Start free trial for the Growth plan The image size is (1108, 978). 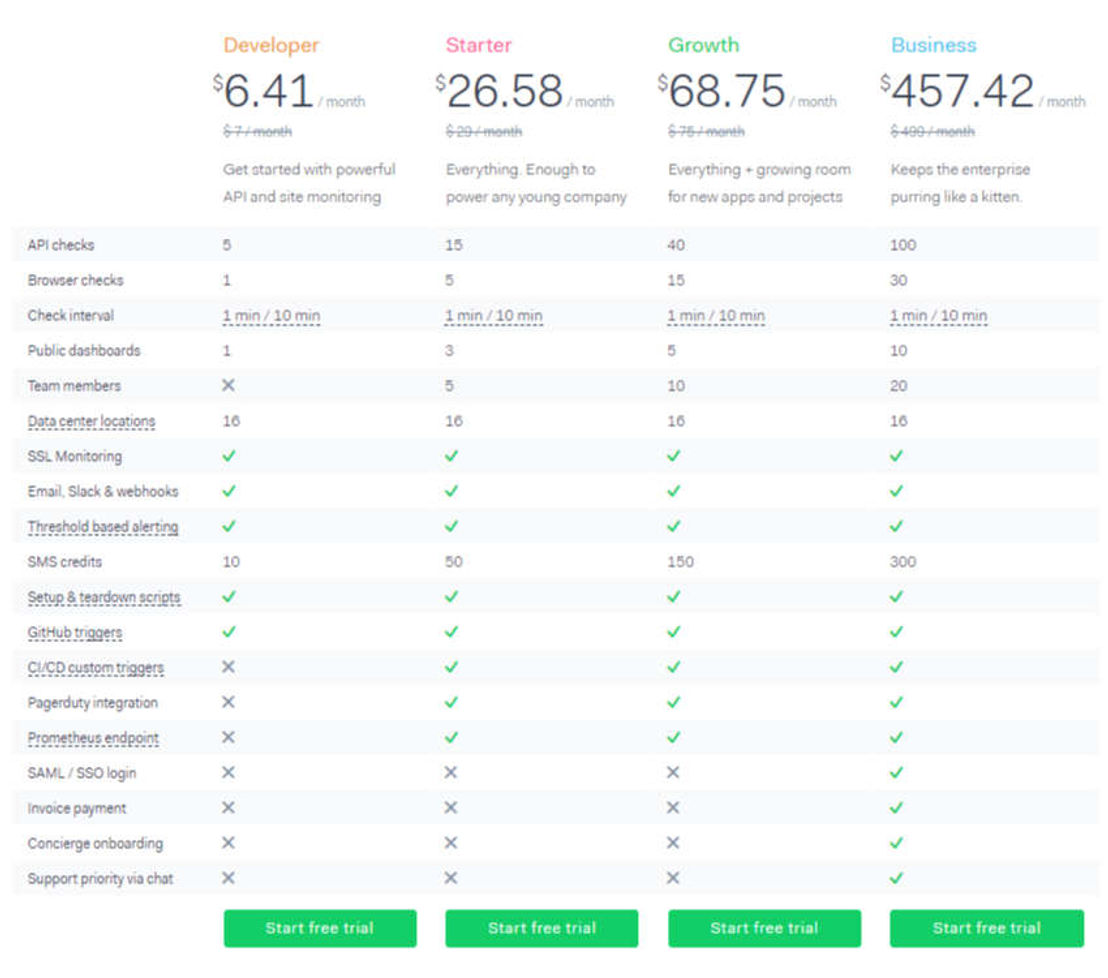coord(765,928)
